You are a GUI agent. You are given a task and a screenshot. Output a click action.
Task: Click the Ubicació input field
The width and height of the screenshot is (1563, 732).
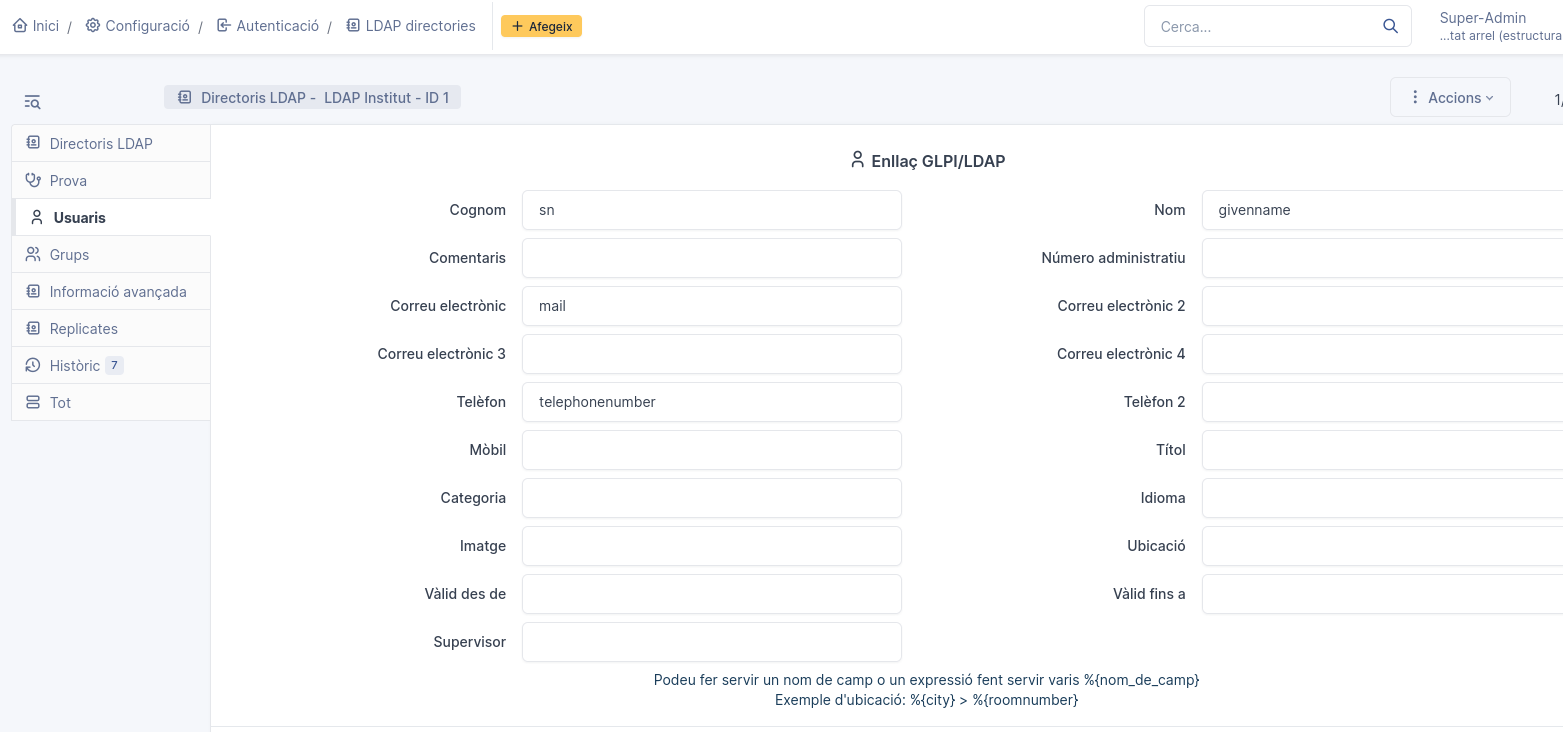(x=1382, y=546)
